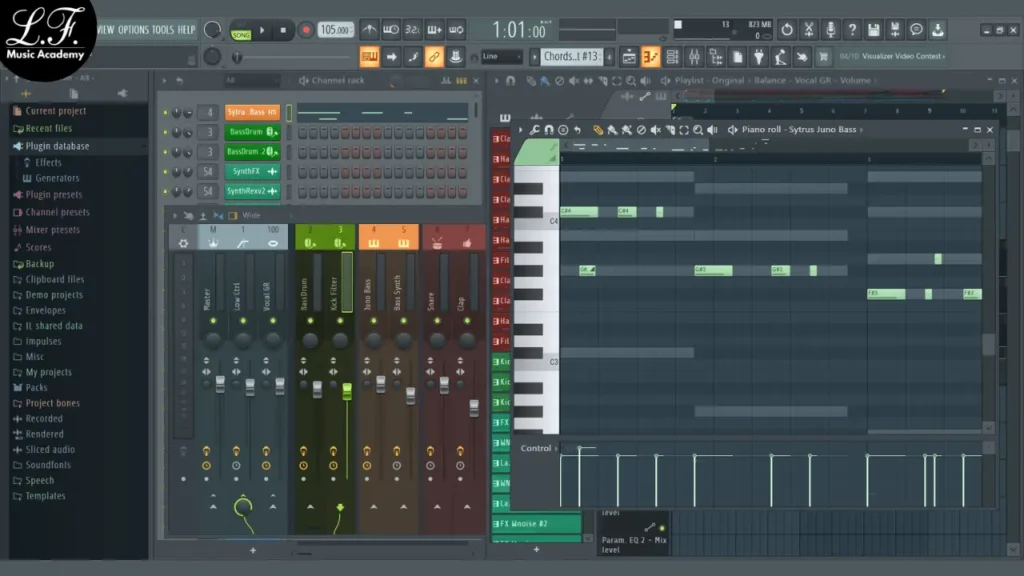This screenshot has width=1024, height=576.
Task: Click the stop button in transport
Action: tap(283, 31)
